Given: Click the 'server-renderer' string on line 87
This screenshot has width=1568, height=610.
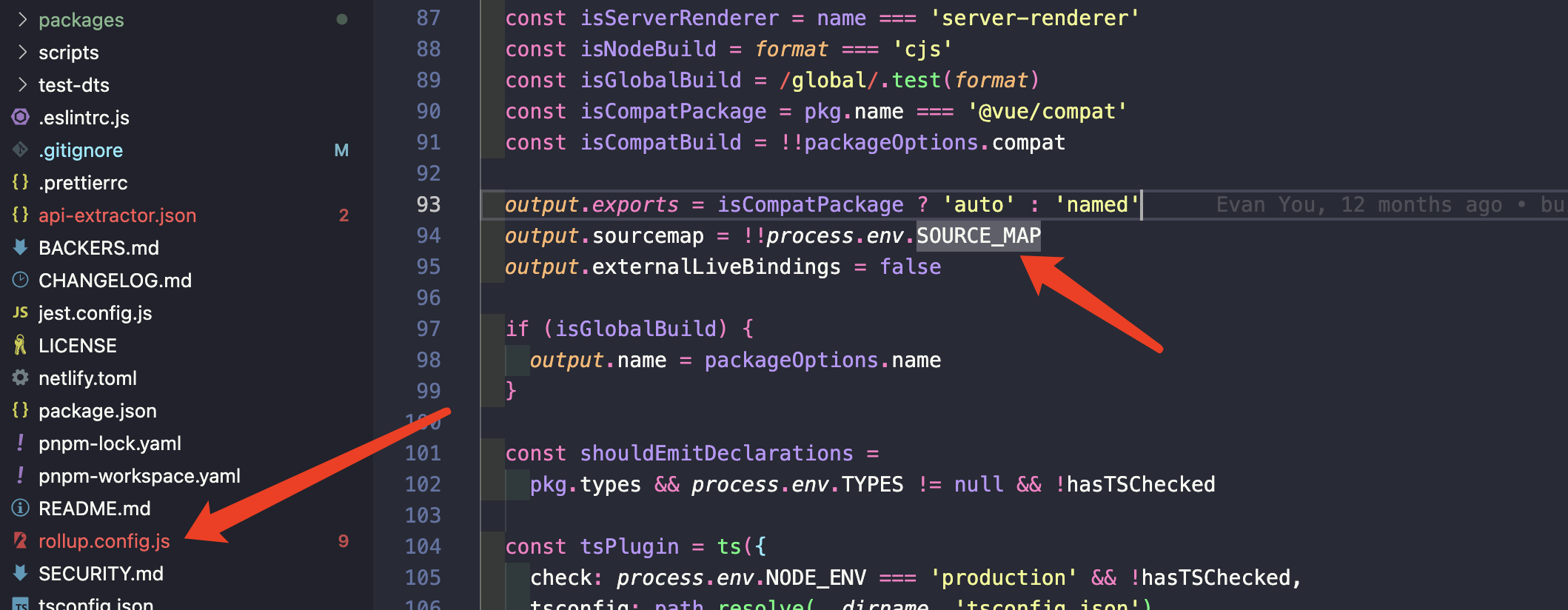Looking at the screenshot, I should [1035, 18].
